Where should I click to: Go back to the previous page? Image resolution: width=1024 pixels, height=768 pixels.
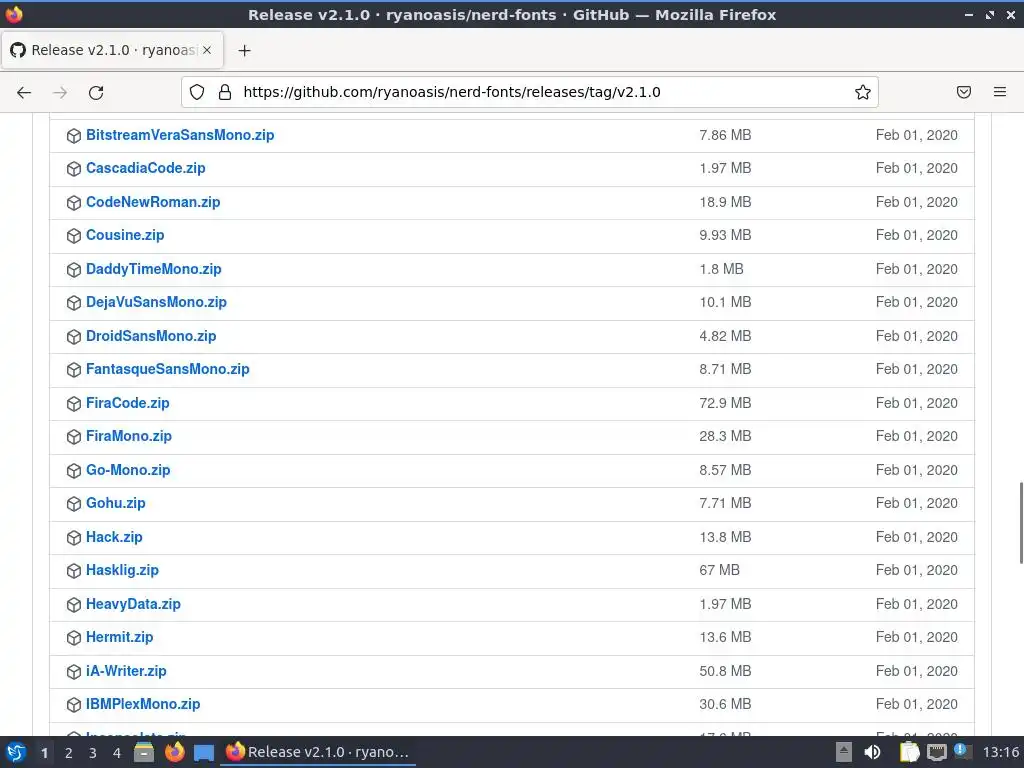24,93
